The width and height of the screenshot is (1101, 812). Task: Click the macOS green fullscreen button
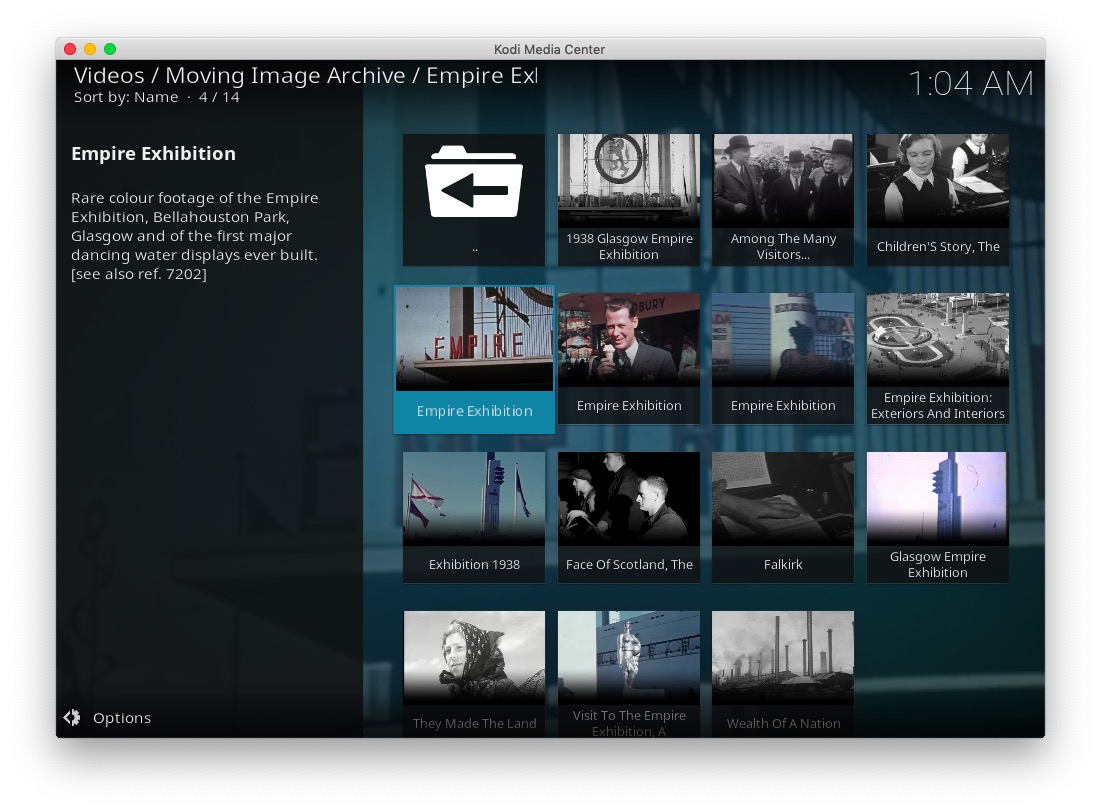coord(110,49)
